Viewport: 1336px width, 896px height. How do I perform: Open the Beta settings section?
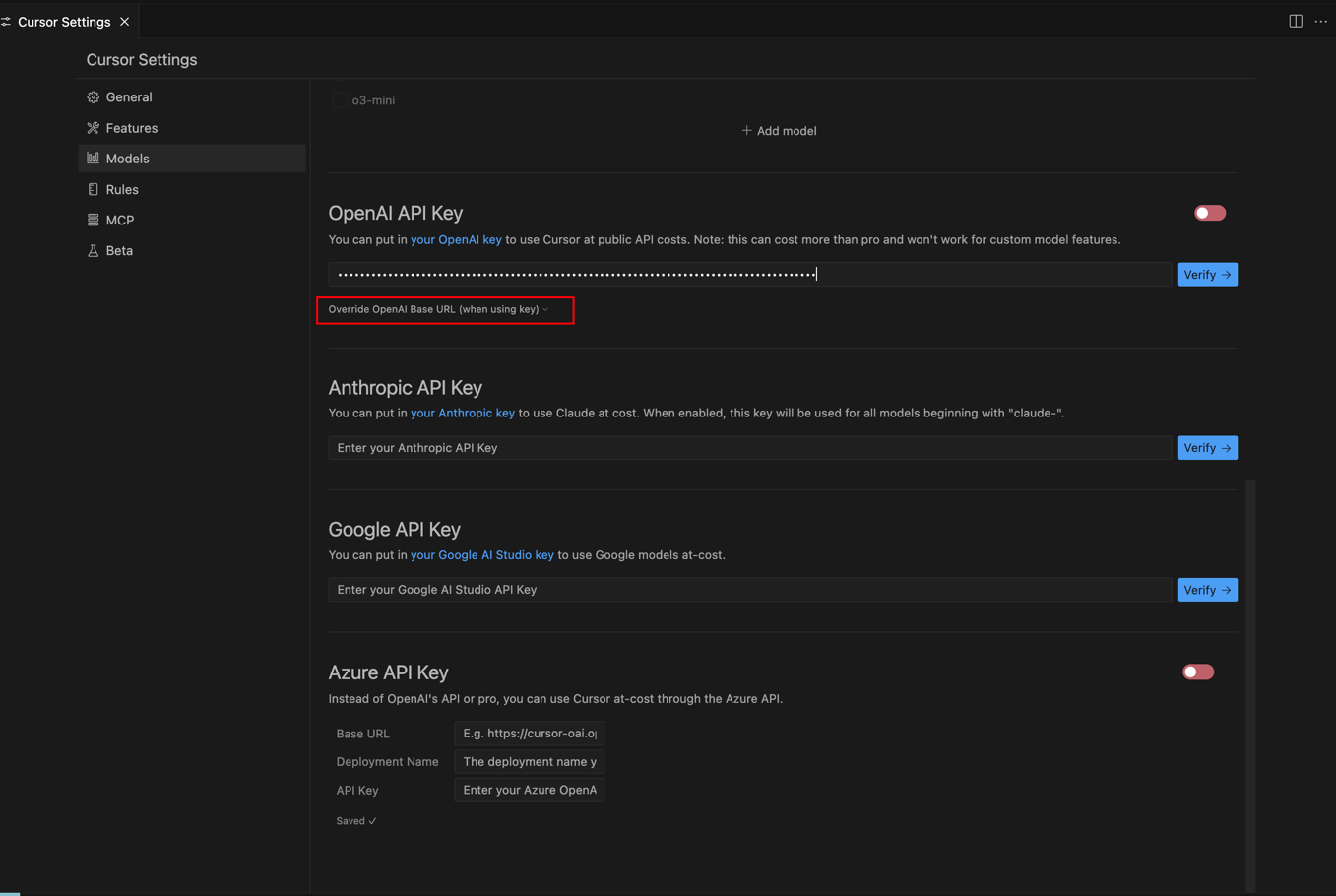192,250
